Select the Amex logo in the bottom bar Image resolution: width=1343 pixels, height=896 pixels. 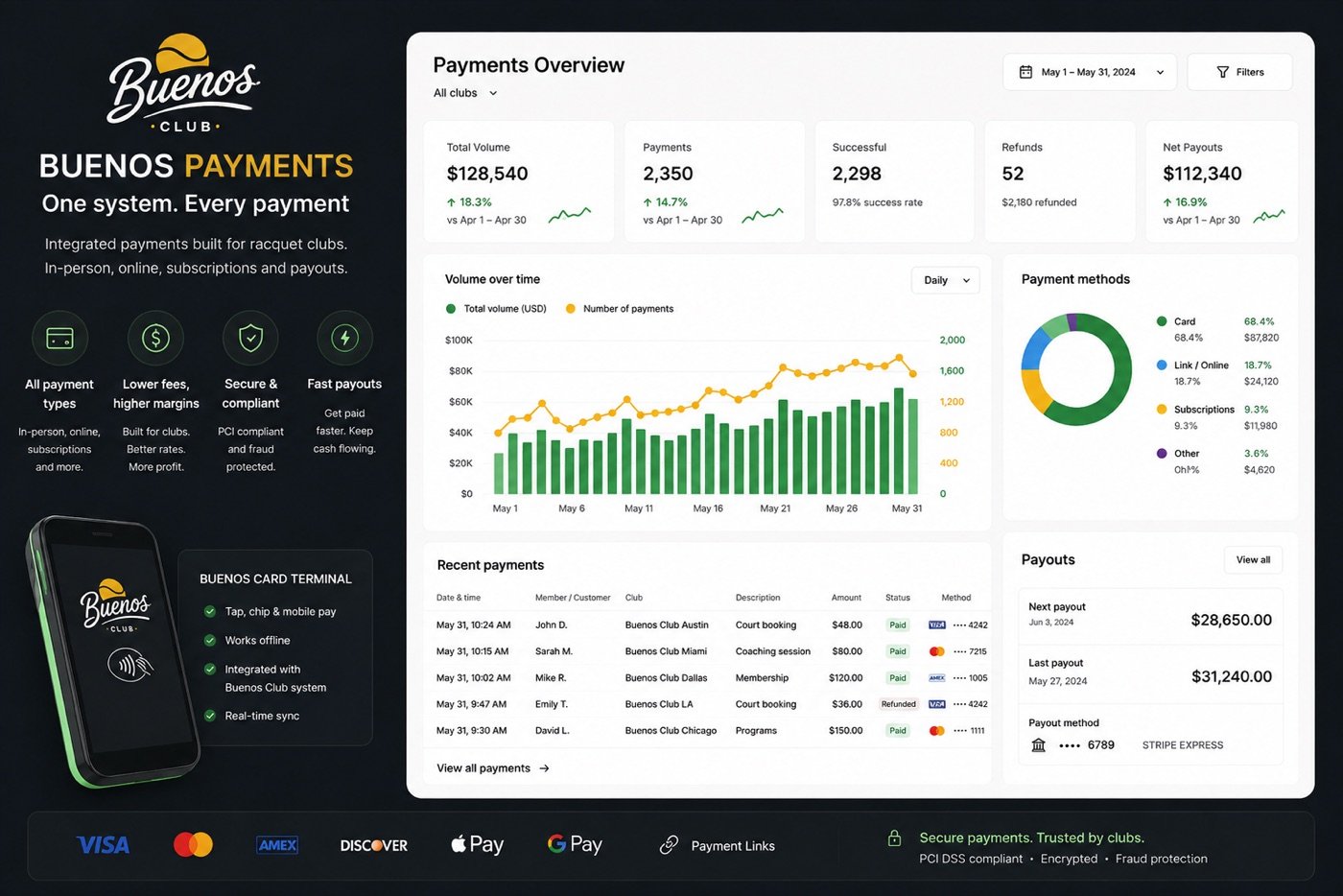(x=277, y=845)
